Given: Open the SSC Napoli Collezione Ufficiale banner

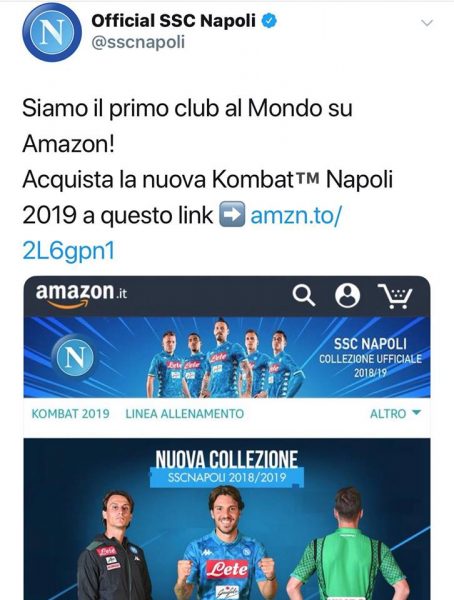Looking at the screenshot, I should tap(227, 357).
